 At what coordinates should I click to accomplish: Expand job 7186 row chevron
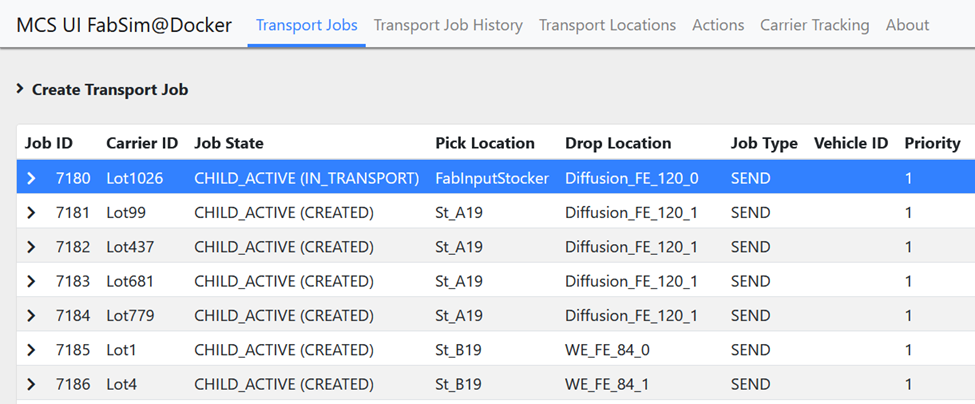(31, 384)
